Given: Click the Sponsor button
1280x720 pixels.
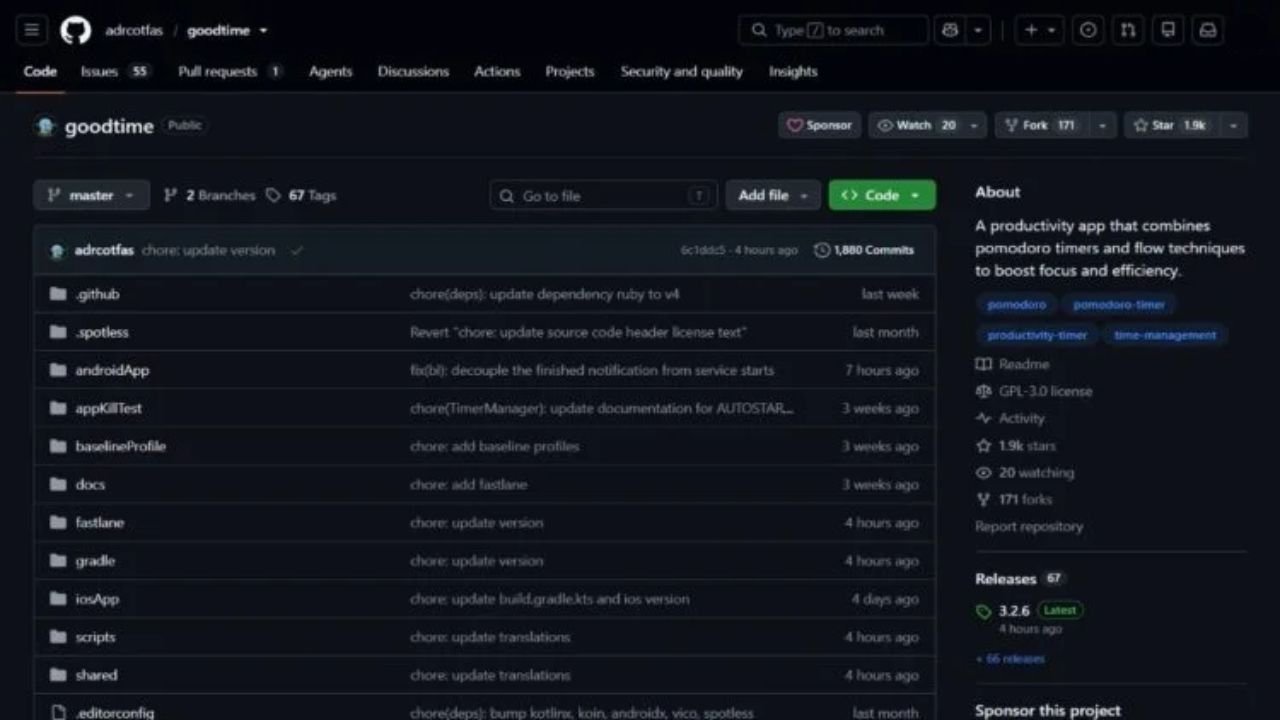Looking at the screenshot, I should (x=819, y=125).
